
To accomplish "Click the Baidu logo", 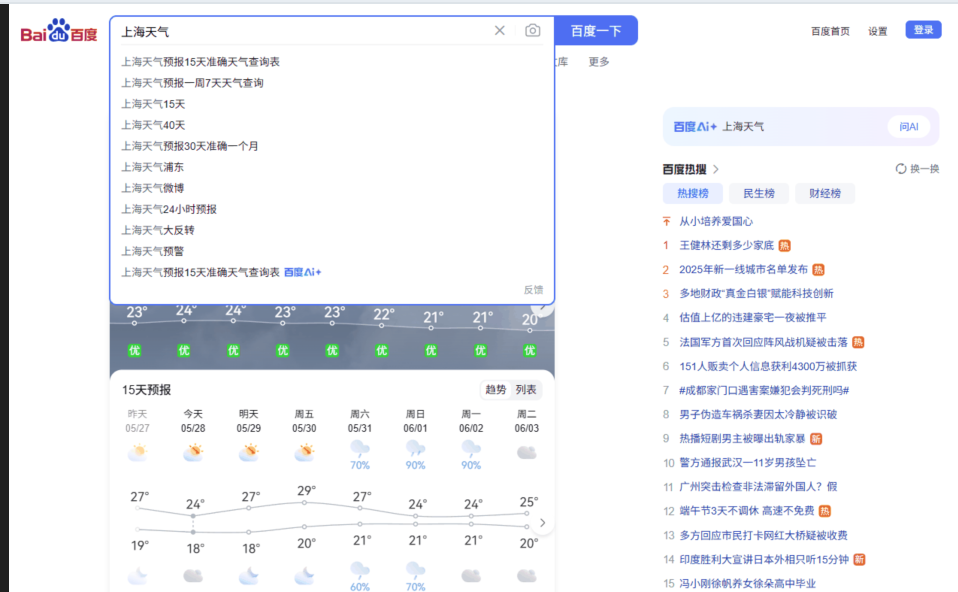I will tap(59, 31).
